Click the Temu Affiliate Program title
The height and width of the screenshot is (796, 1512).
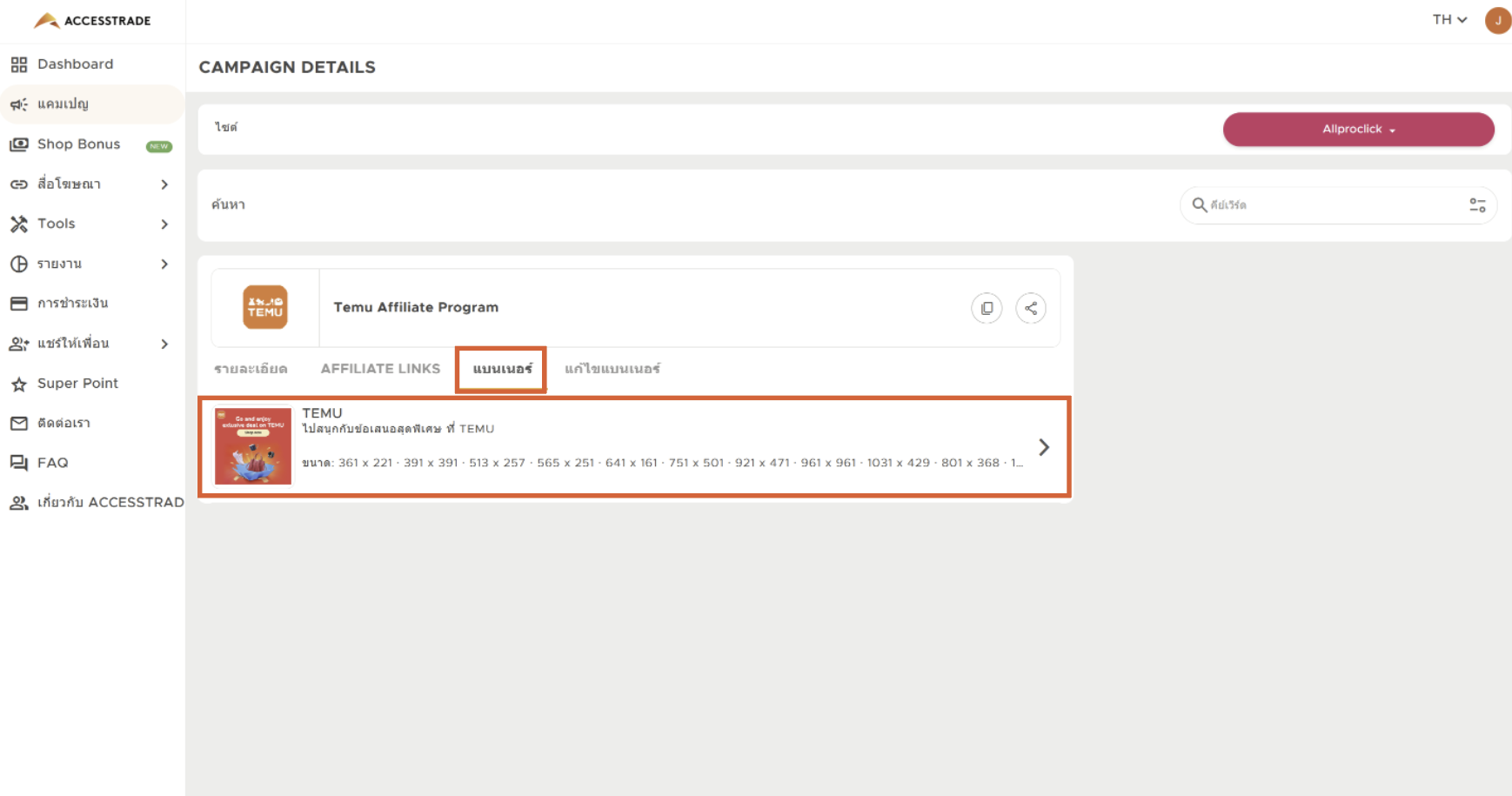[416, 307]
